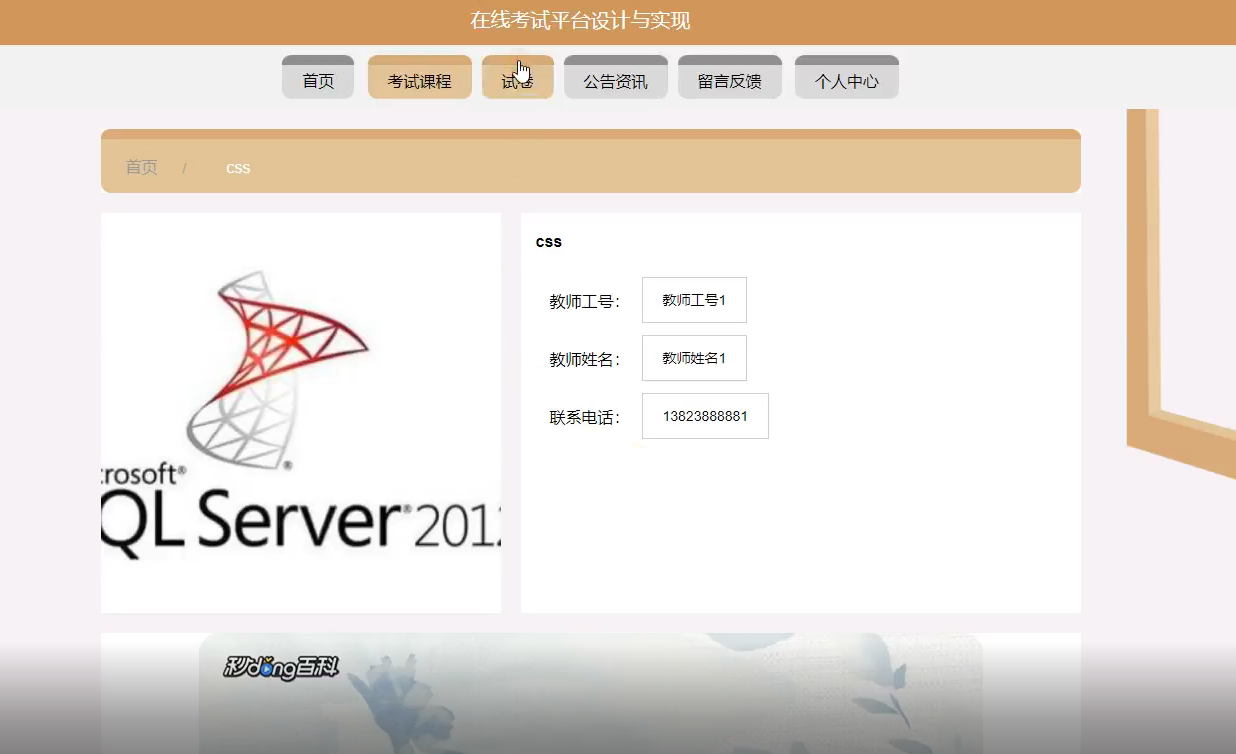Click the 教师工号1 value field
The image size is (1236, 754).
[694, 300]
